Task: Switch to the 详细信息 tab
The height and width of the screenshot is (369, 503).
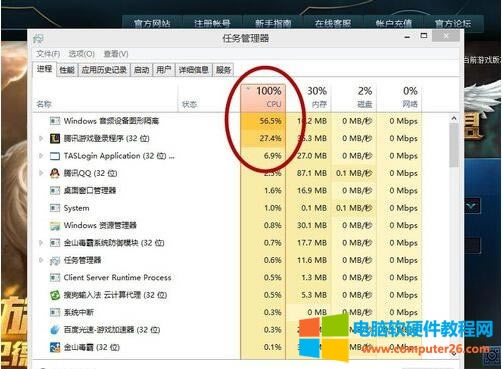Action: click(194, 70)
